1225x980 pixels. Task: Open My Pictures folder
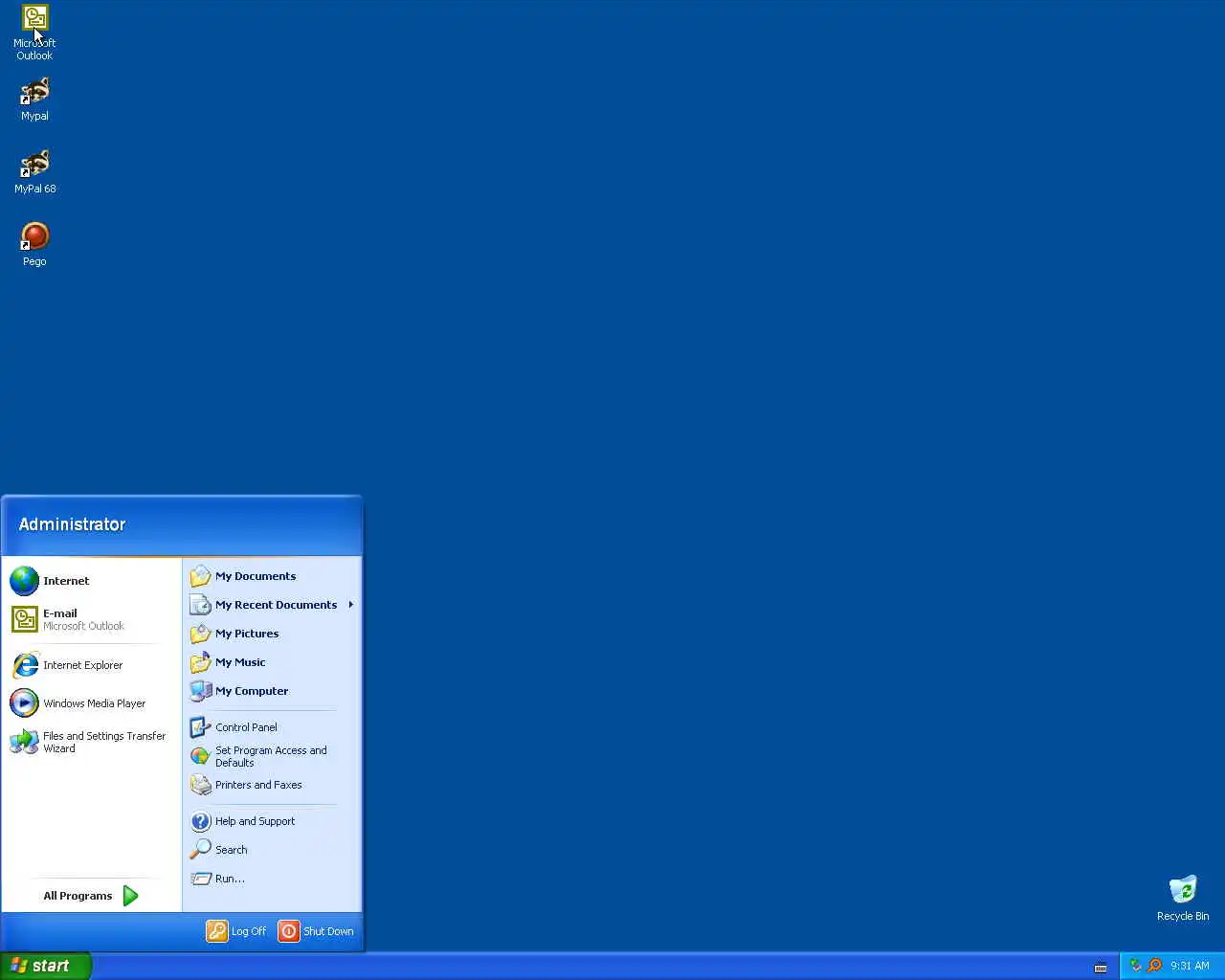pos(272,634)
